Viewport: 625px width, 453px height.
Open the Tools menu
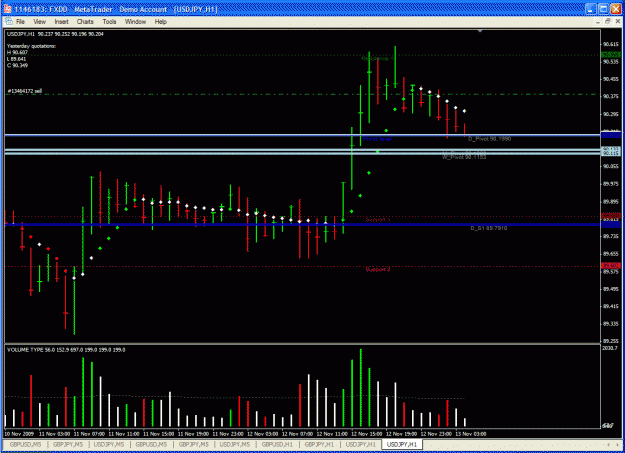109,22
